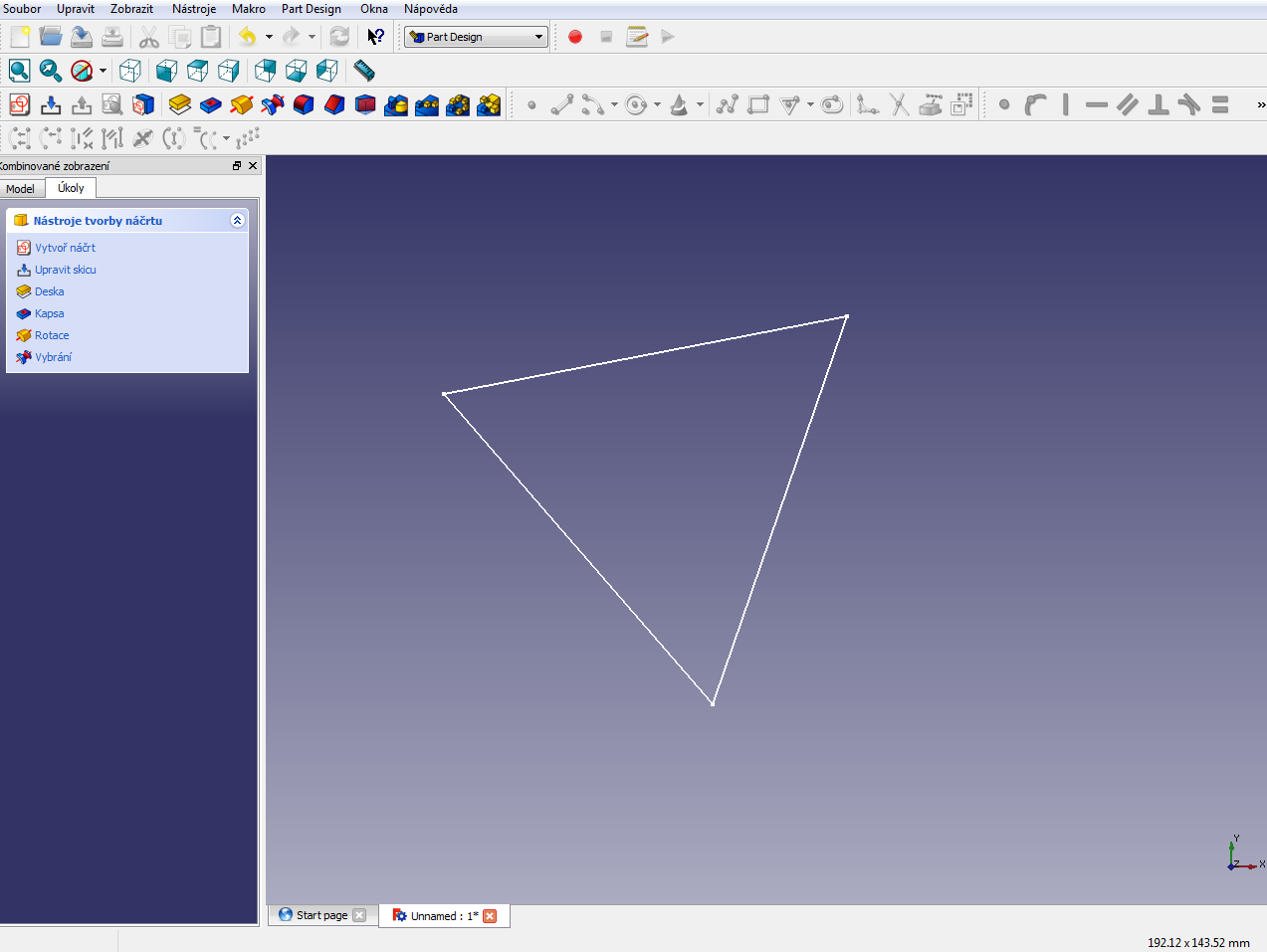Open the Part Design workbench selector
Image resolution: width=1267 pixels, height=952 pixels.
pos(477,38)
